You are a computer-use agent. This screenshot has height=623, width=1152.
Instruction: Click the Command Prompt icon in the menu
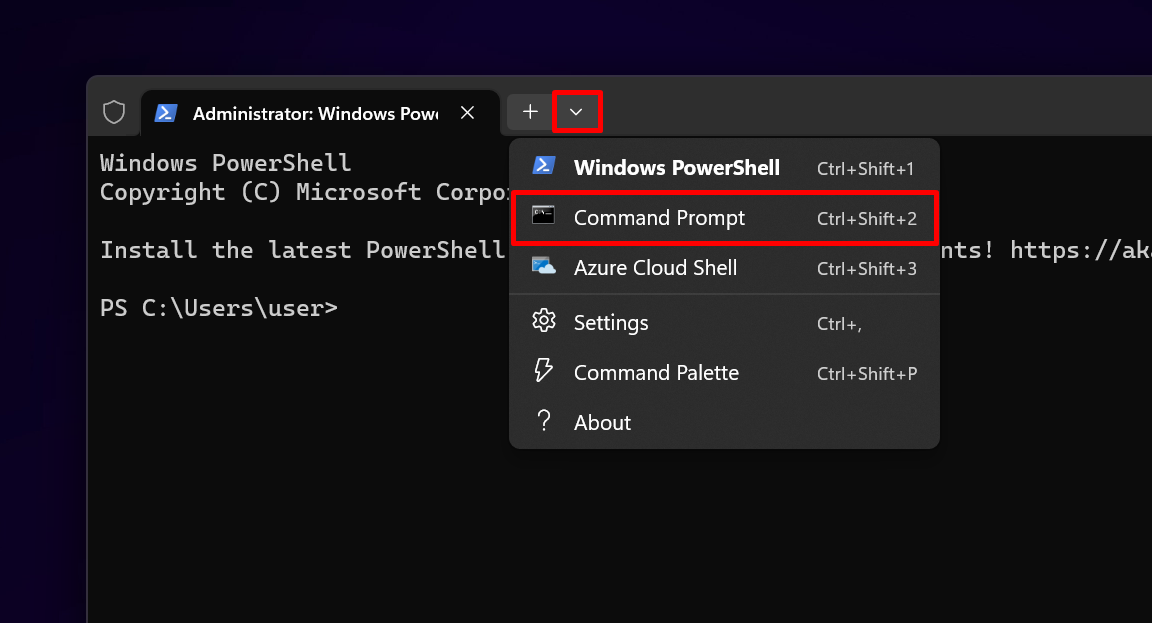tap(543, 216)
